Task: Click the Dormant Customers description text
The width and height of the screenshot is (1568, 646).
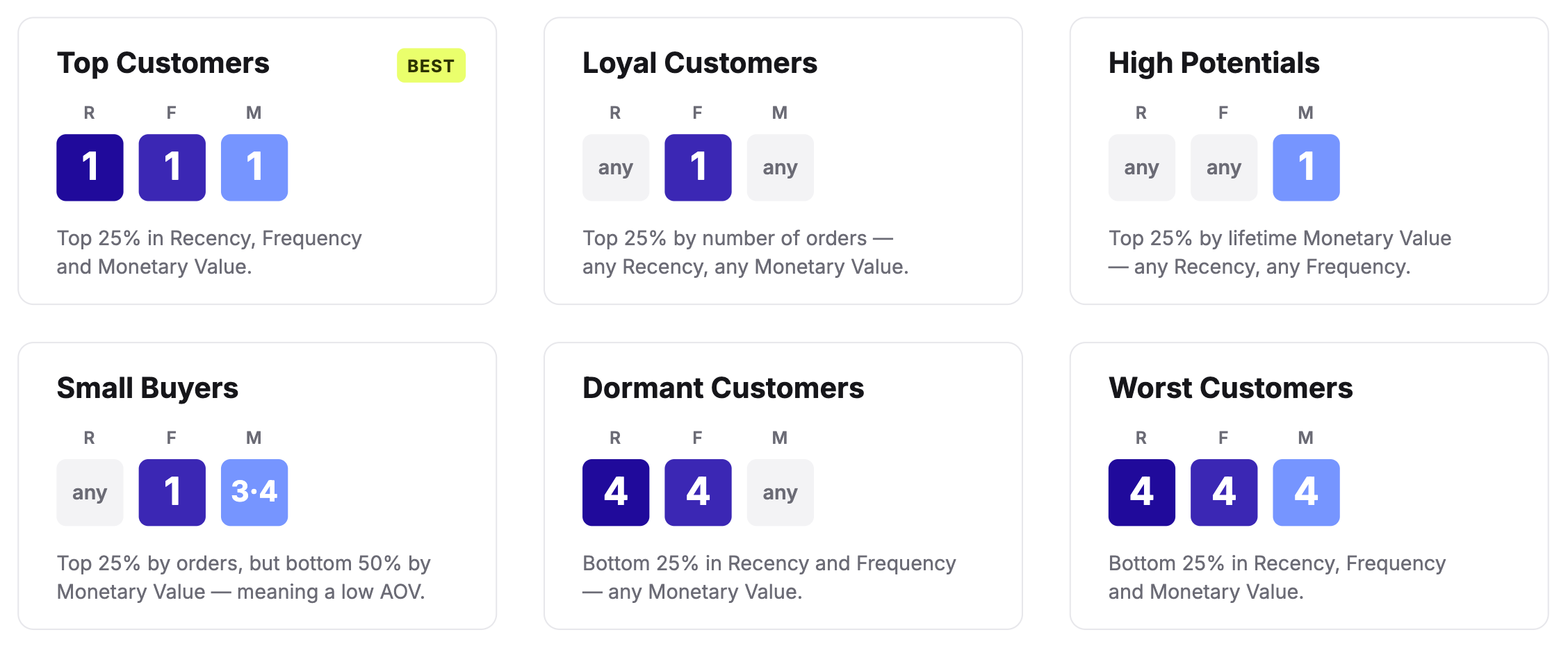Action: (x=769, y=577)
